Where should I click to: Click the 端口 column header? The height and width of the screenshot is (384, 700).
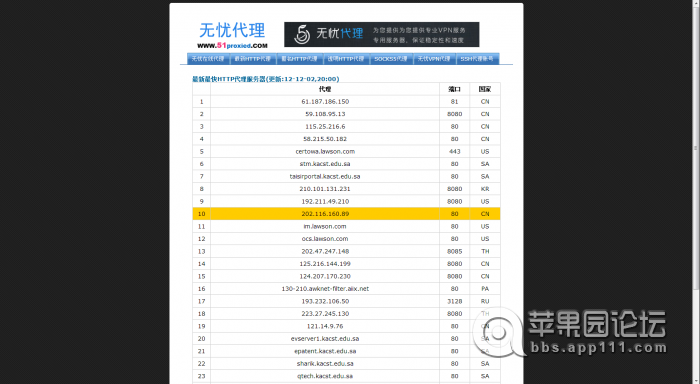pyautogui.click(x=454, y=89)
